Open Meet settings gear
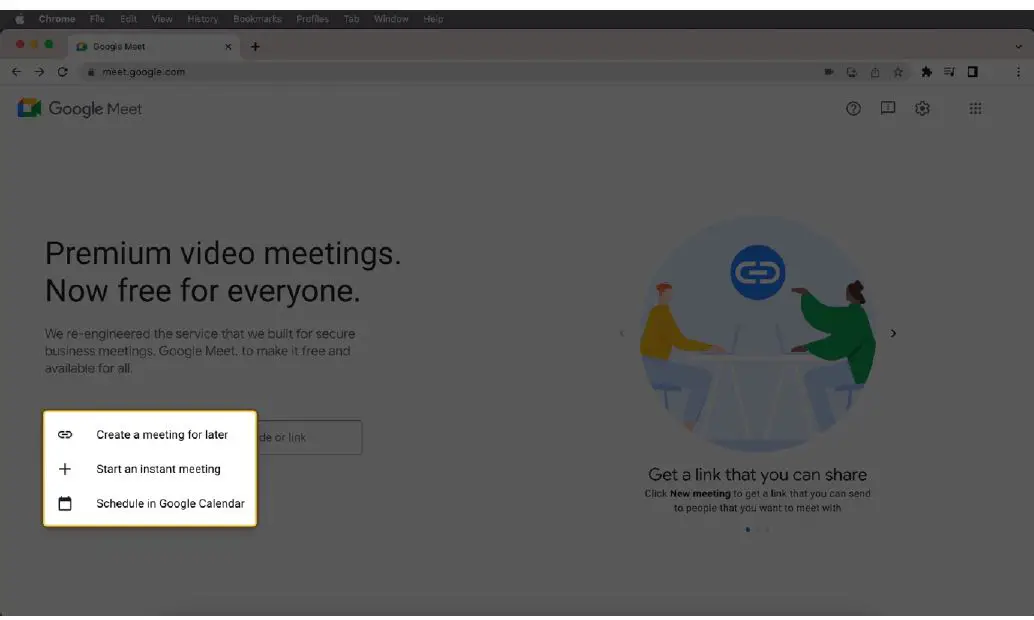 pyautogui.click(x=922, y=108)
